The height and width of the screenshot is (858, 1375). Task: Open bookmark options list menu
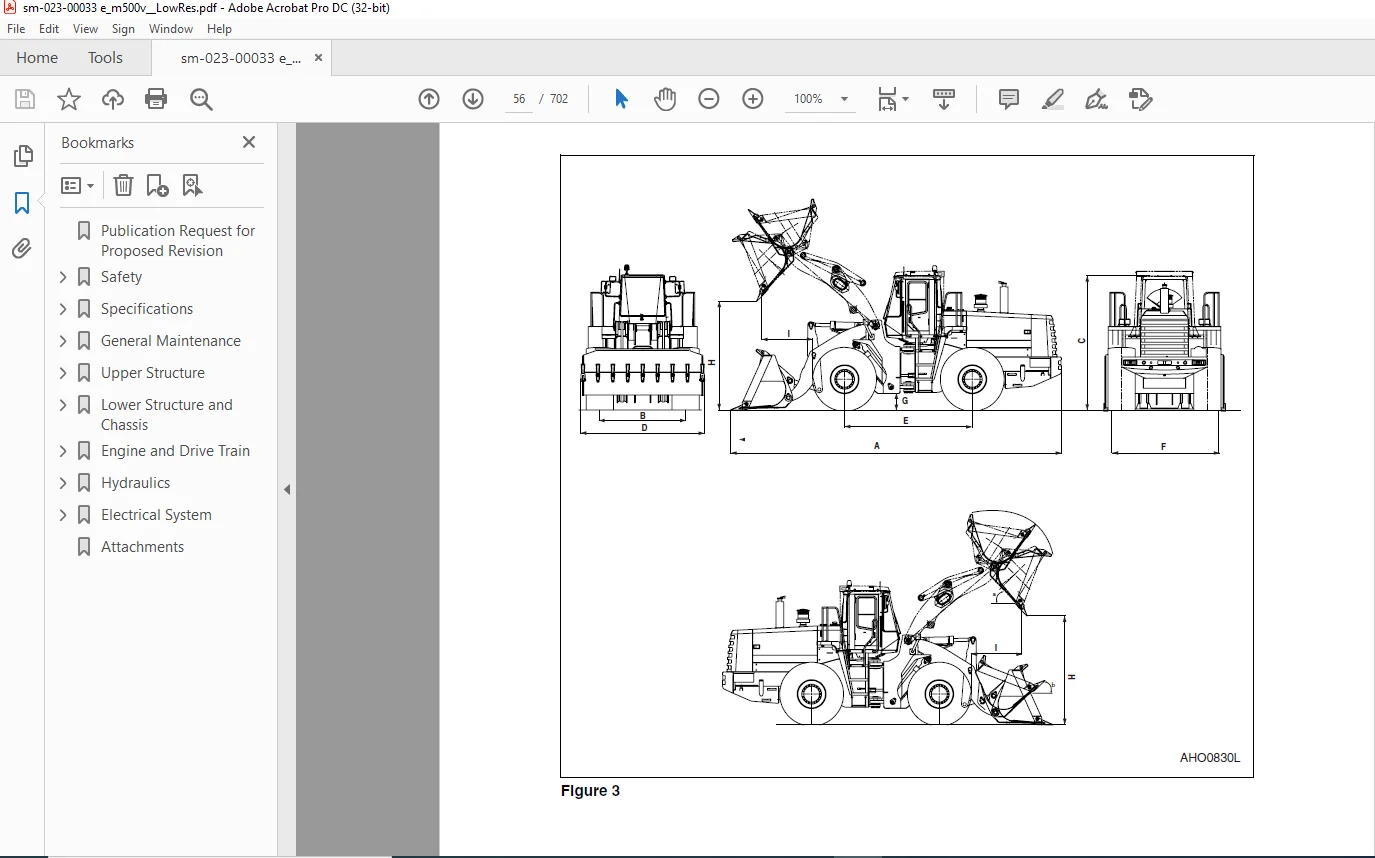(78, 185)
